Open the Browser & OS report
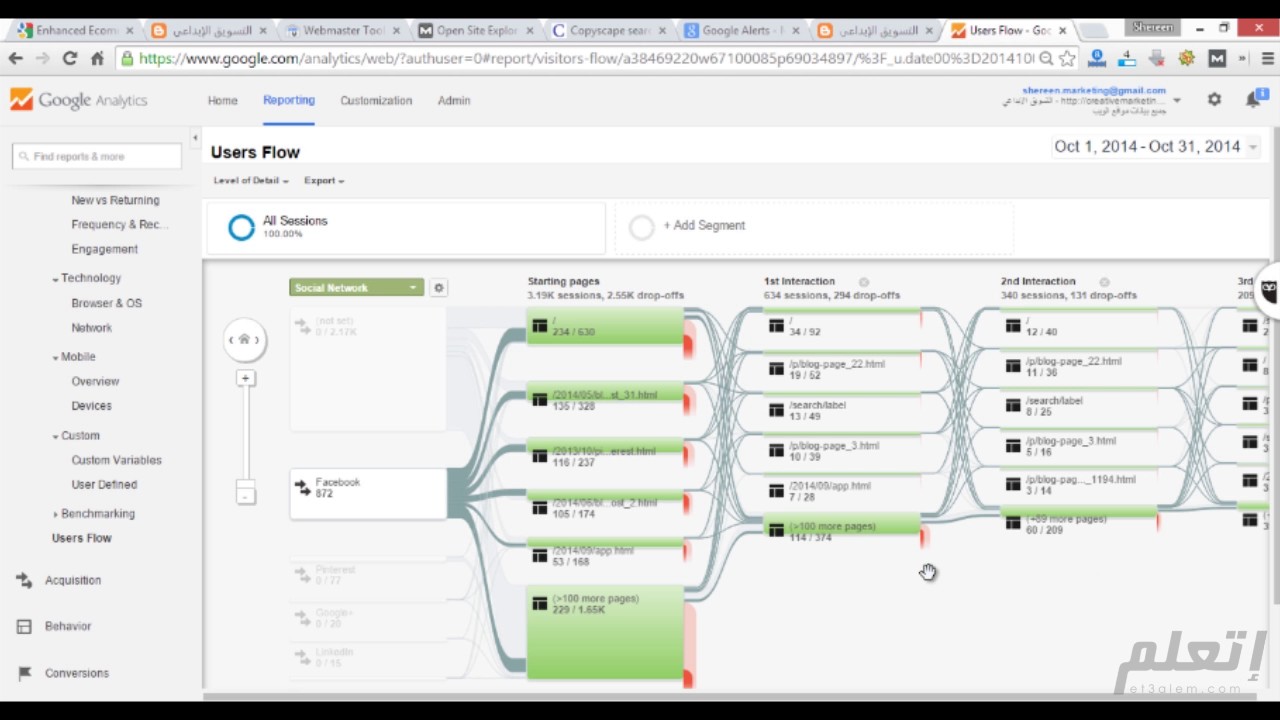This screenshot has height=720, width=1280. tap(106, 303)
